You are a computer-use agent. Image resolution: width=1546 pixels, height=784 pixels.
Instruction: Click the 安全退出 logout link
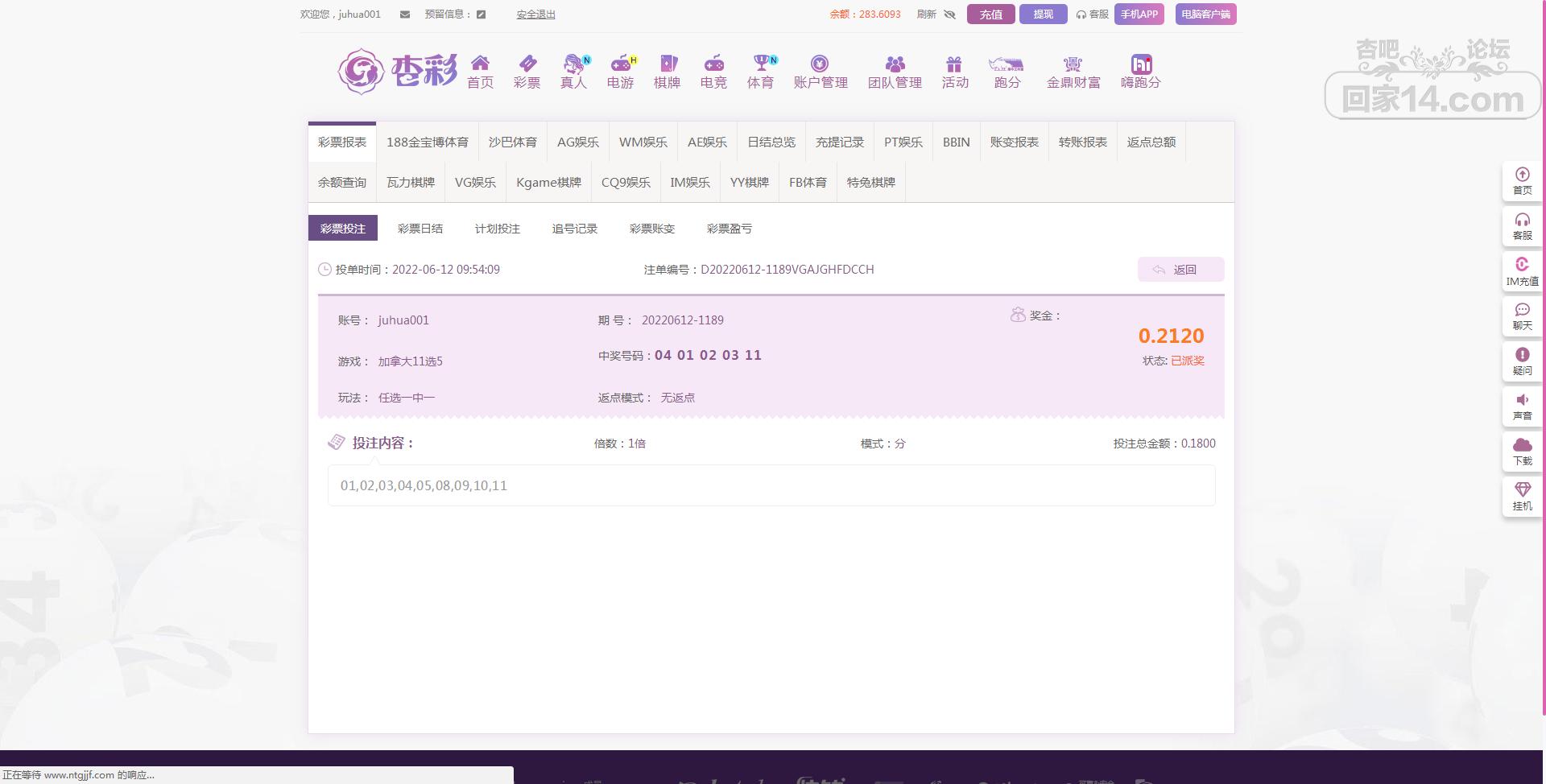tap(535, 14)
